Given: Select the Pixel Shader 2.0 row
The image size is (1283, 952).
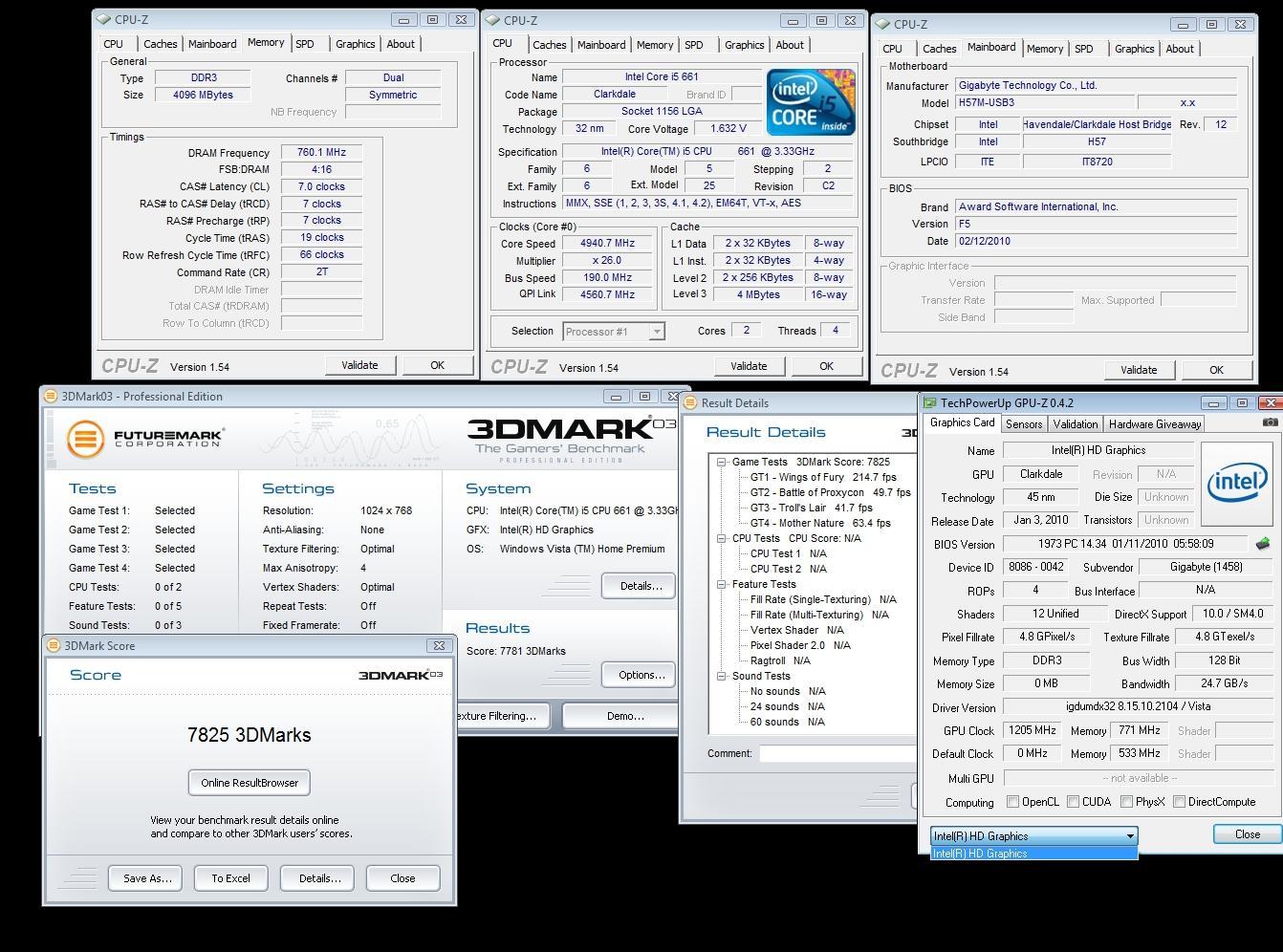Looking at the screenshot, I should pos(800,645).
